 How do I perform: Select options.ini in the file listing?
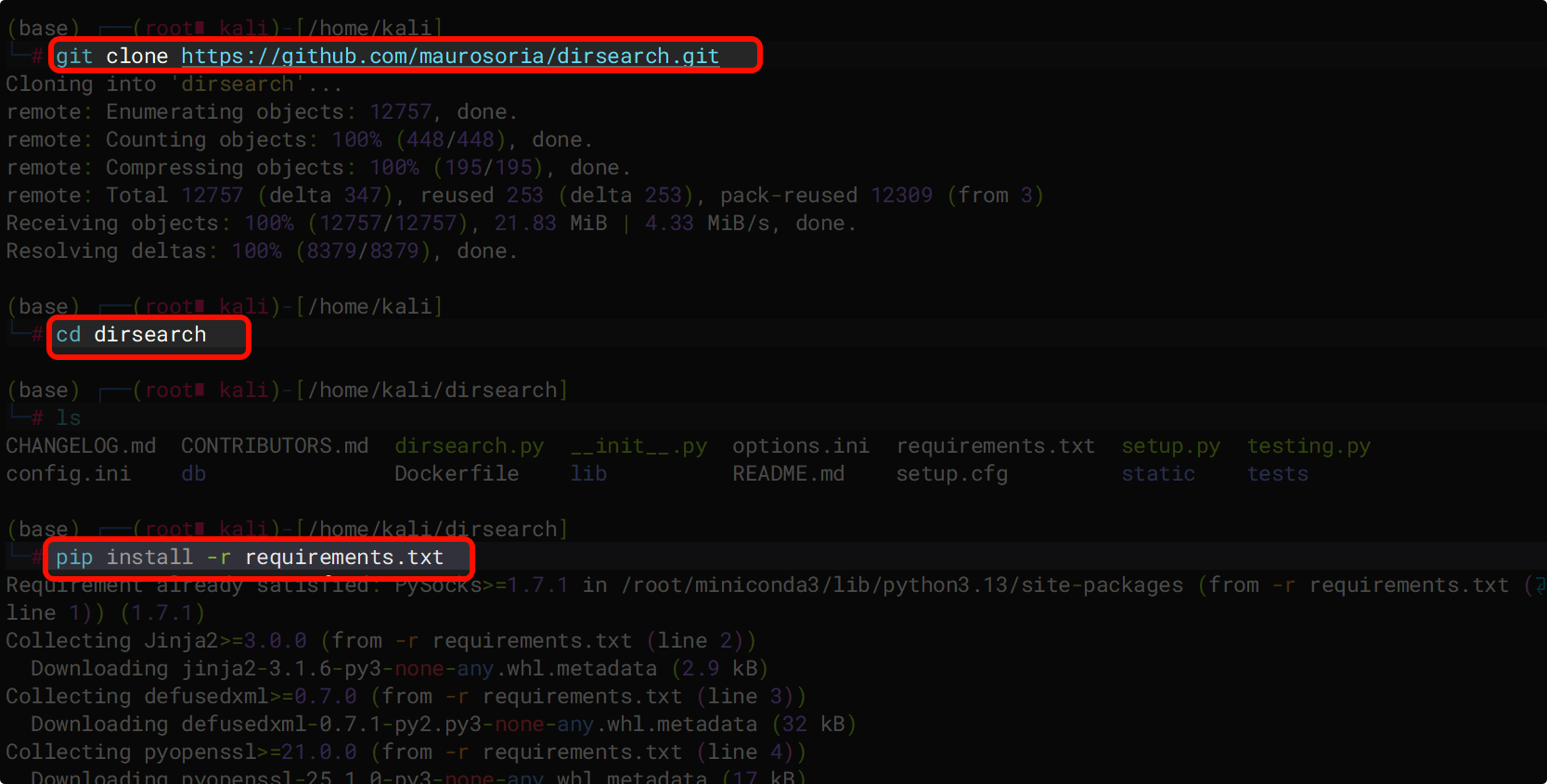click(x=800, y=446)
